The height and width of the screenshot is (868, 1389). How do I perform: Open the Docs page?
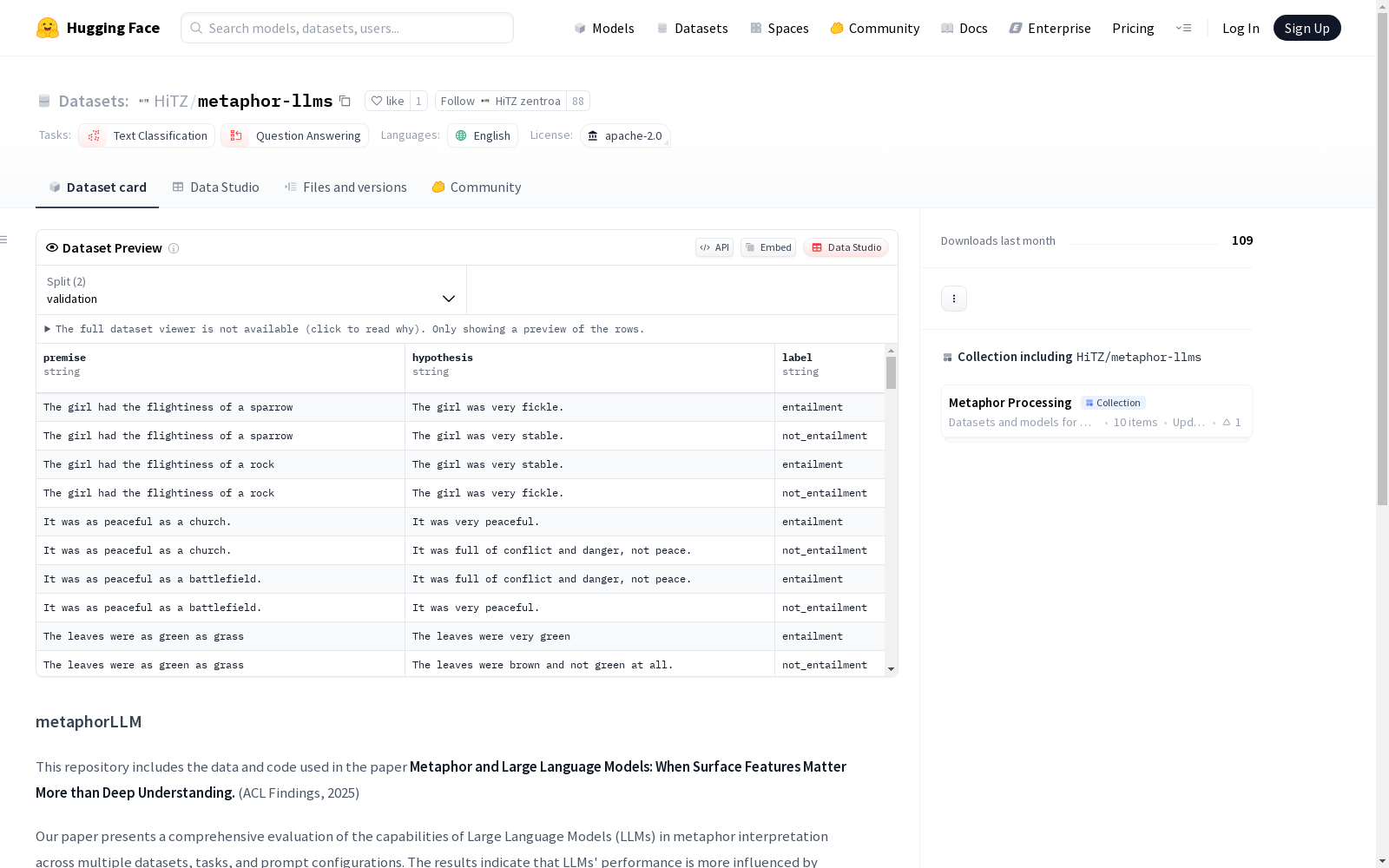(964, 28)
